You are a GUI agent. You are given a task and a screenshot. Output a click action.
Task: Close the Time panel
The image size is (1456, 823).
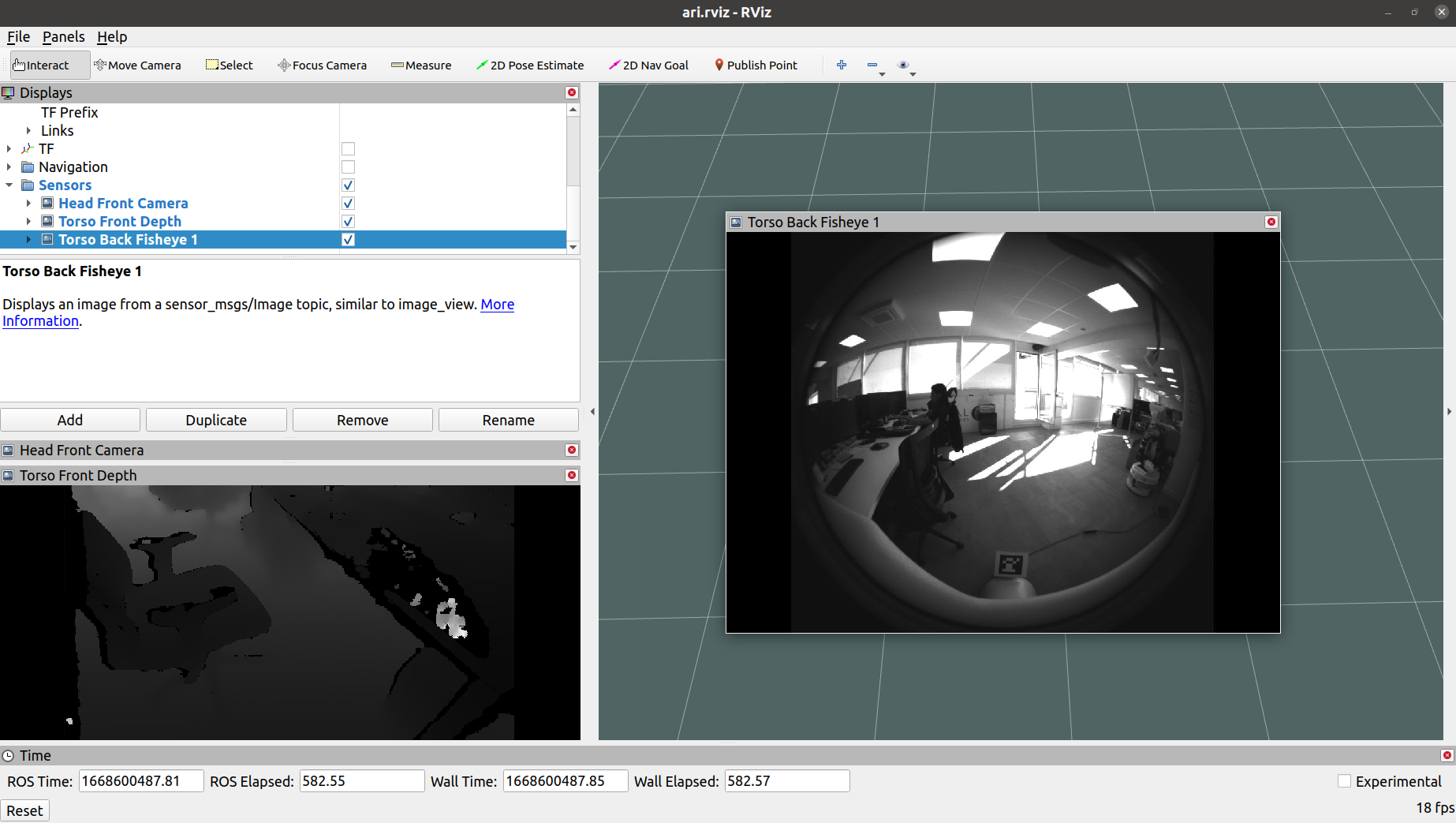(1447, 755)
